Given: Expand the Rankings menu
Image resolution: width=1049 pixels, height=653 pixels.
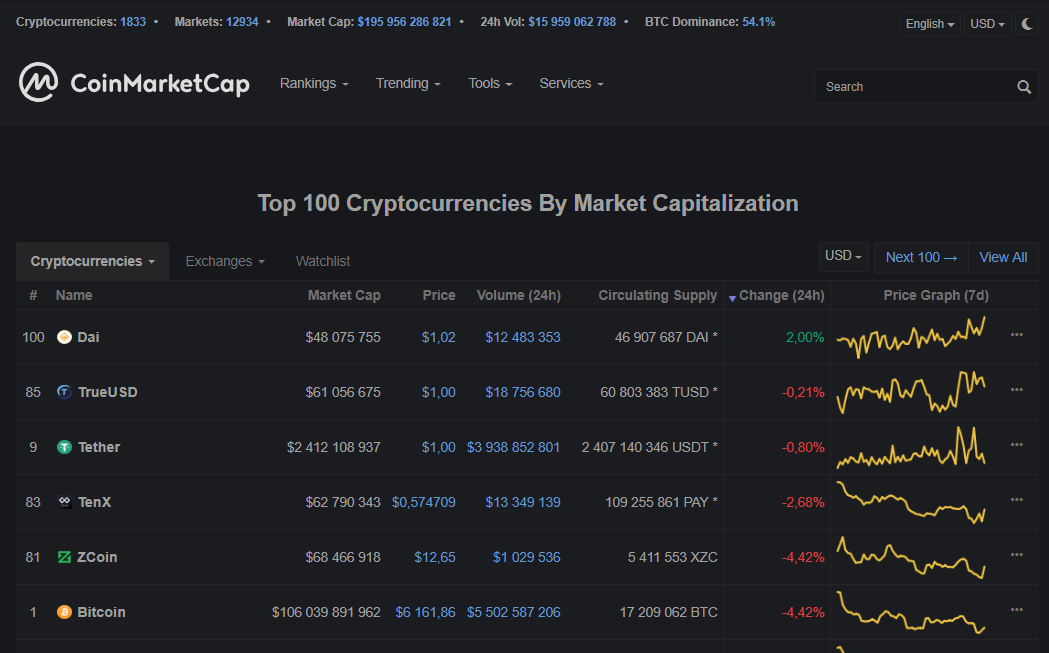Looking at the screenshot, I should click(x=314, y=84).
